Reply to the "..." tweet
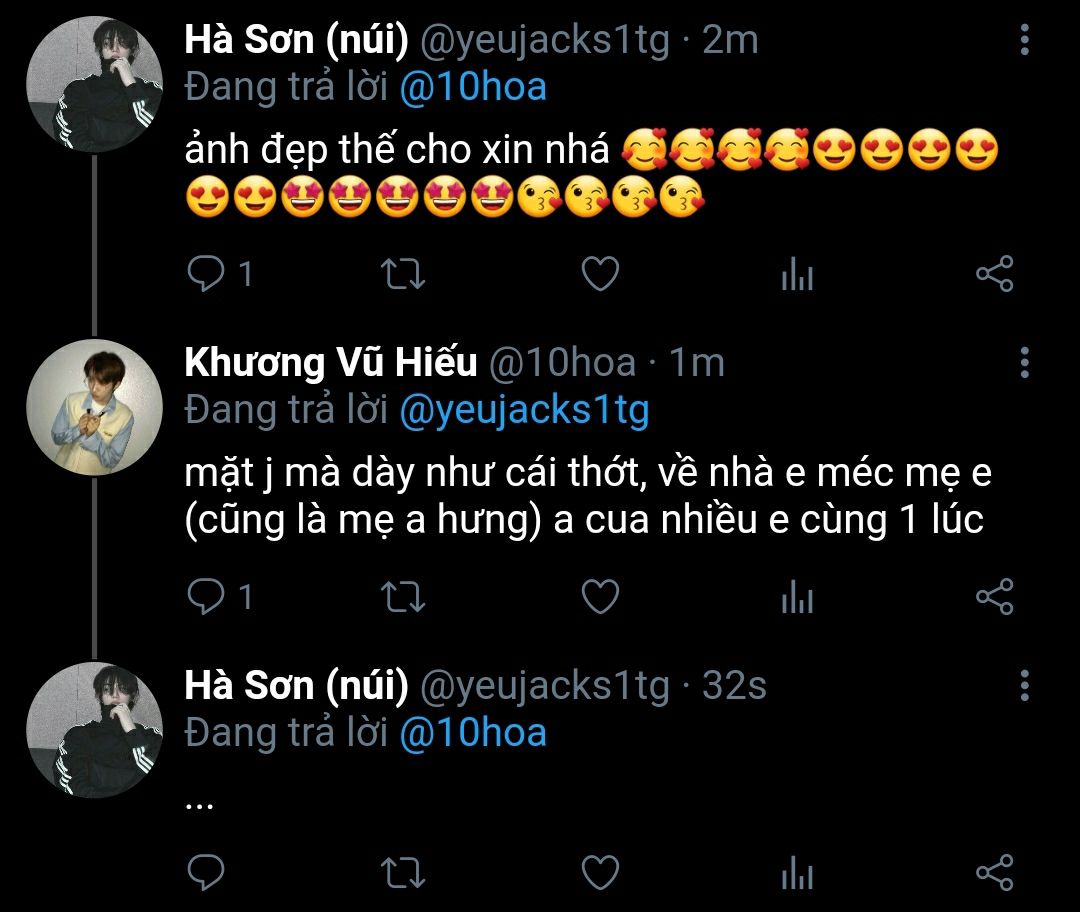Screen dimensions: 1080x912 207,873
